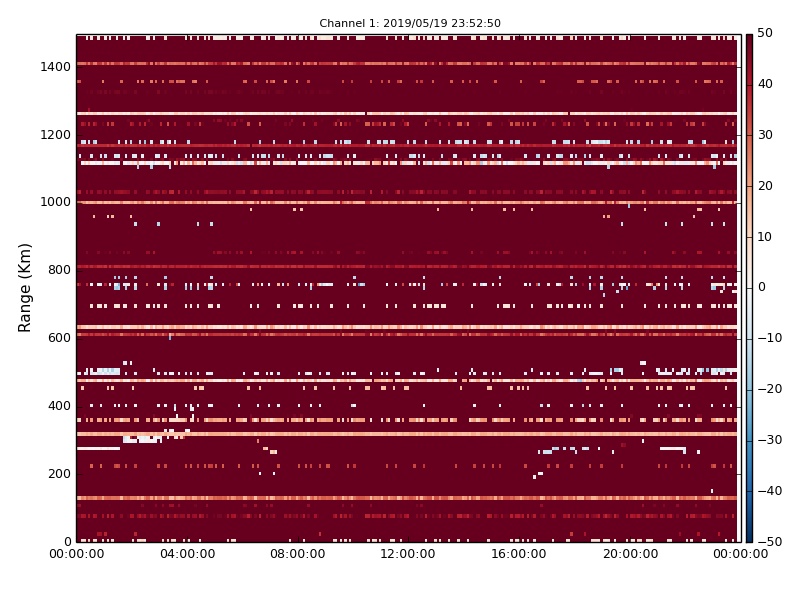Click the colorbar at the 0 level
The width and height of the screenshot is (800, 600).
pos(749,288)
